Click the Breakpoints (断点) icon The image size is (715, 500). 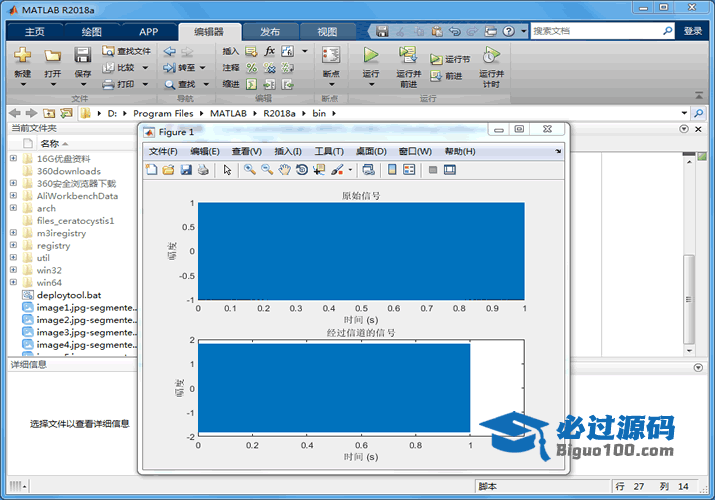pos(331,55)
